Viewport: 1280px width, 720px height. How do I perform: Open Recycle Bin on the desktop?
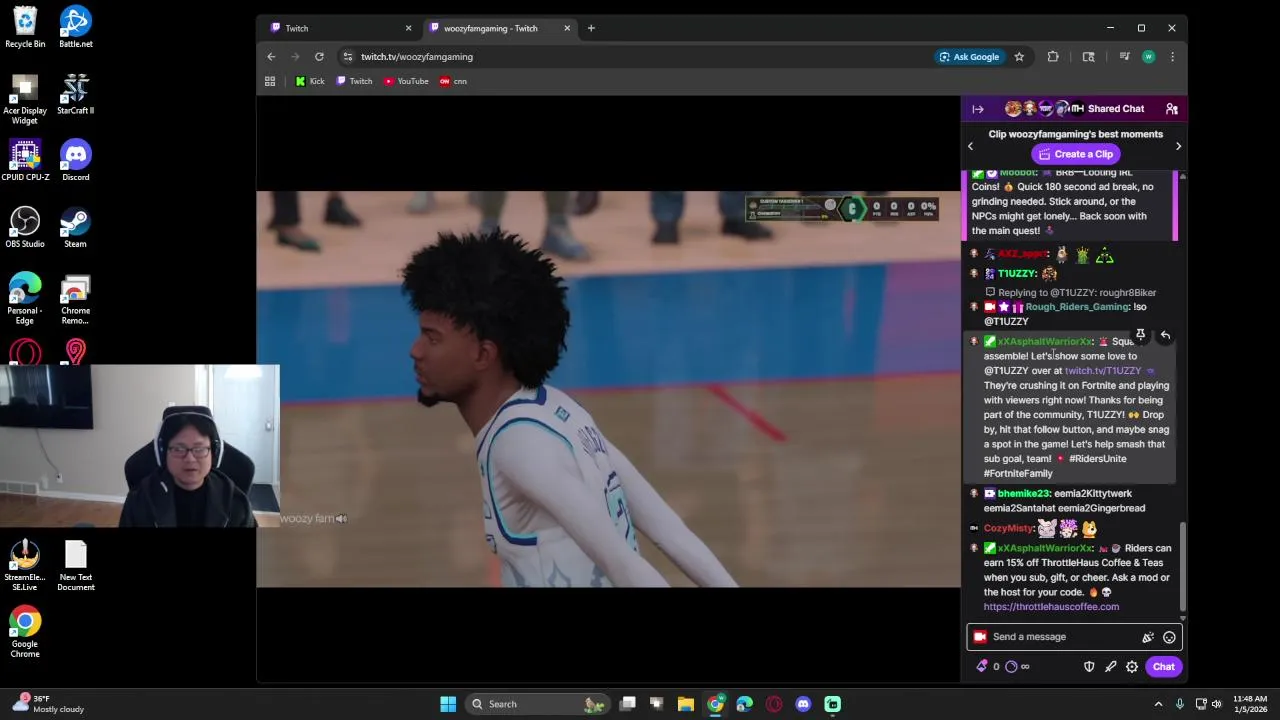(x=25, y=27)
